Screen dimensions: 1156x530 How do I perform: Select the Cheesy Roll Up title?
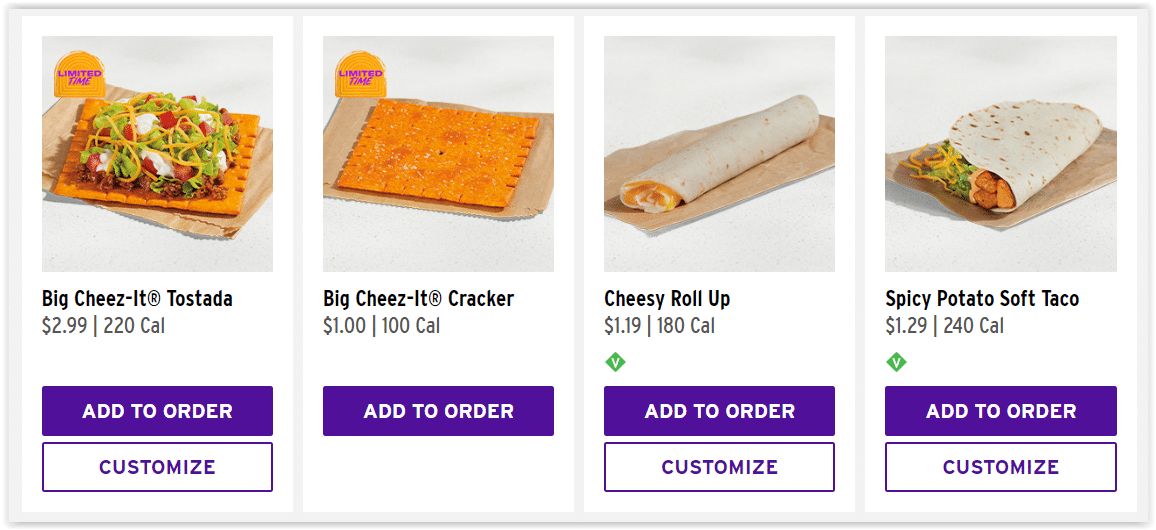coord(666,299)
